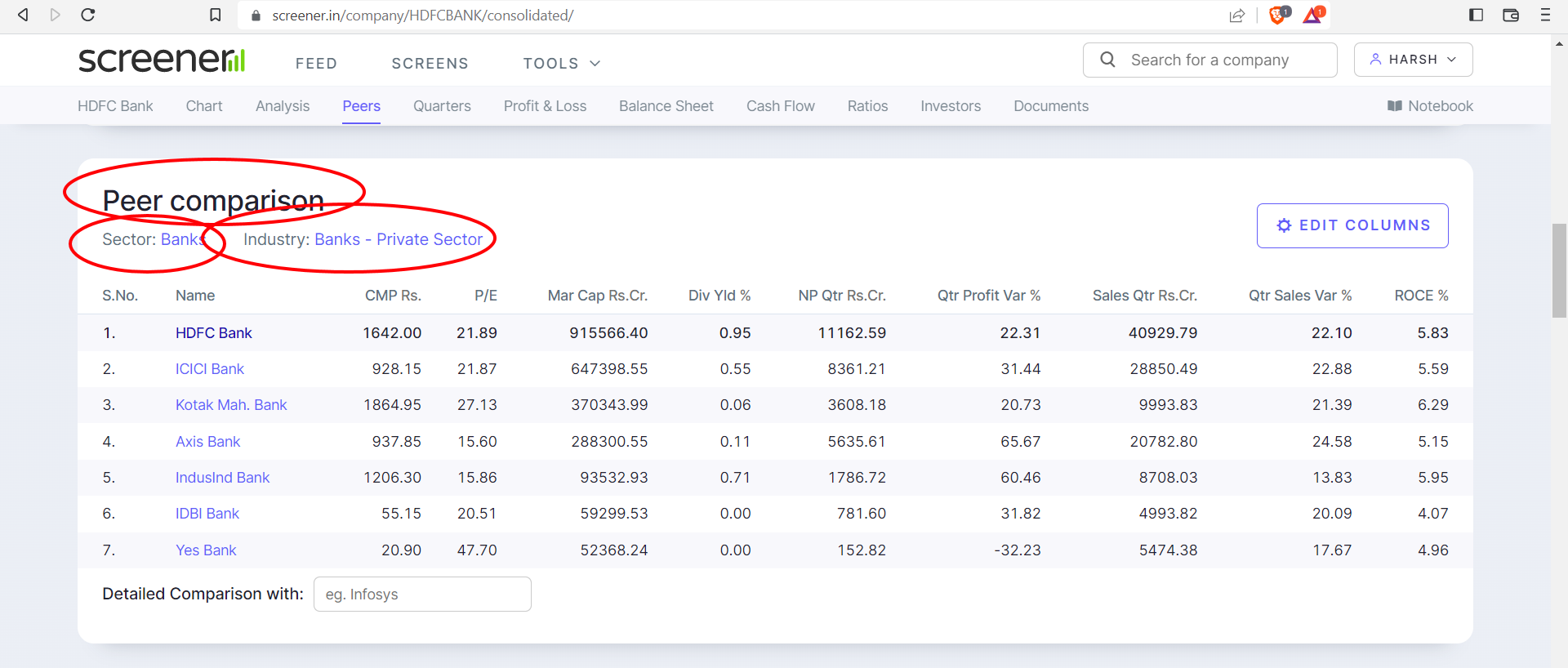
Task: Open the browser hamburger menu
Action: (x=1545, y=15)
